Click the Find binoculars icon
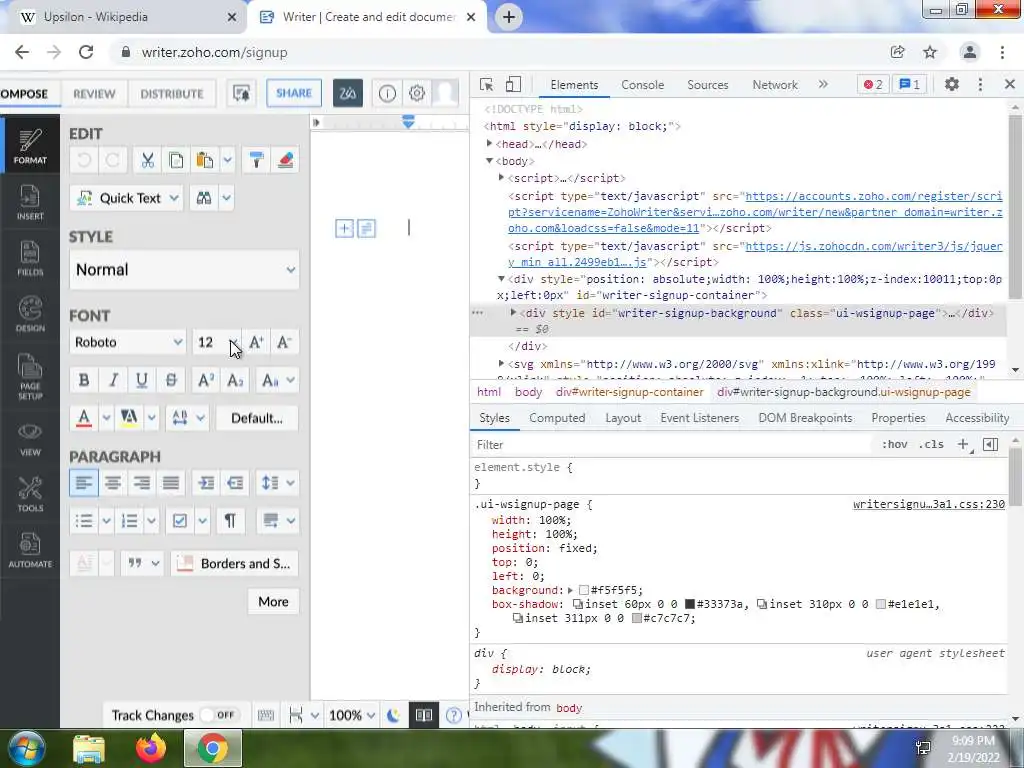 point(204,198)
